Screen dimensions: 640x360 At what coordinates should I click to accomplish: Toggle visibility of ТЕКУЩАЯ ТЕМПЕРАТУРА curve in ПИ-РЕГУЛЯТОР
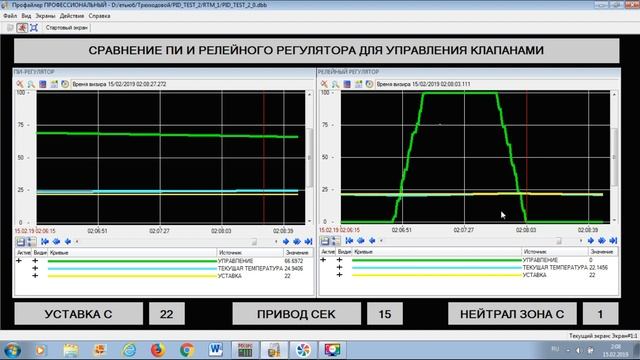(35, 268)
